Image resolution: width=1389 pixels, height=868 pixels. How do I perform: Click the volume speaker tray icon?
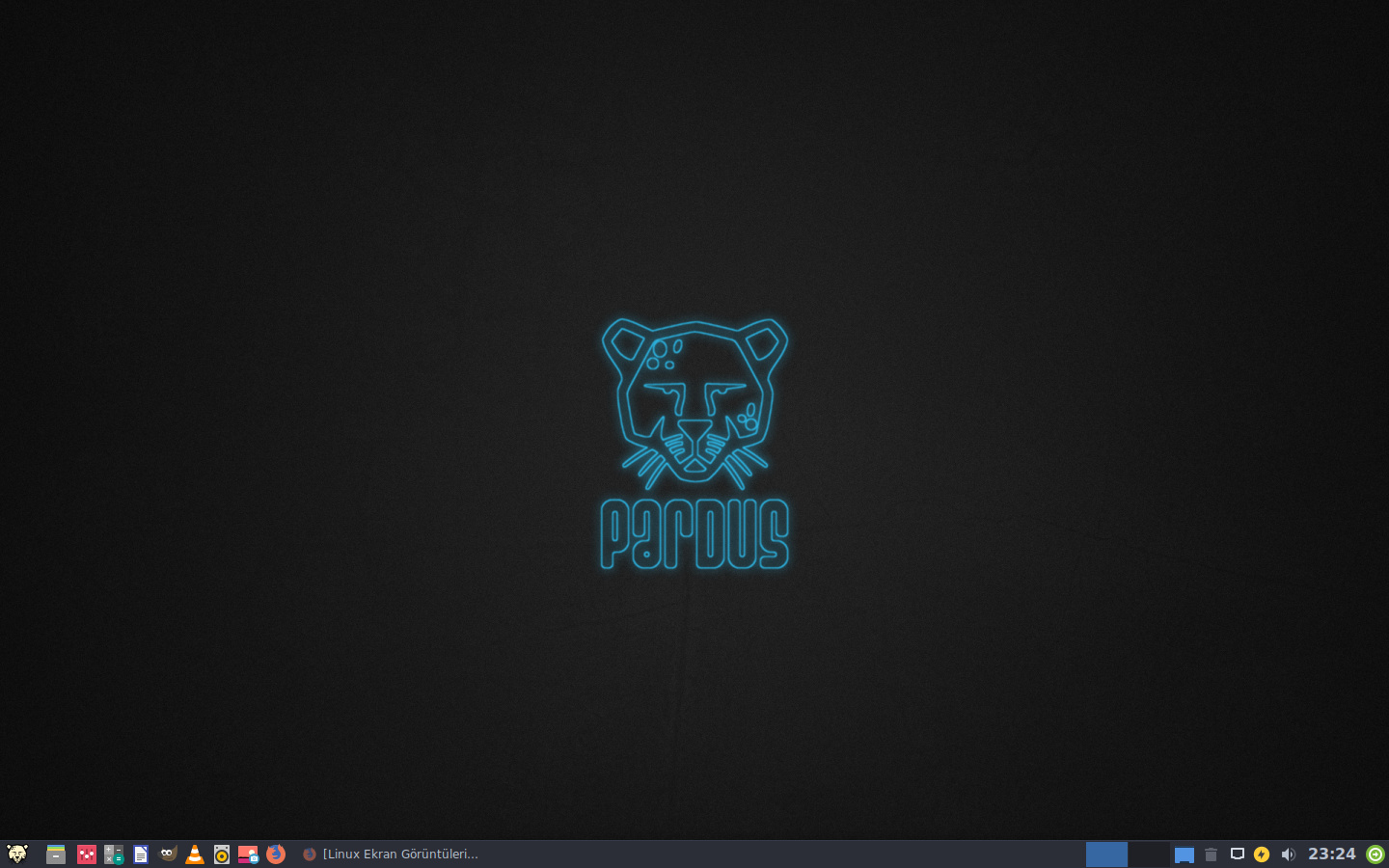pyautogui.click(x=1288, y=854)
